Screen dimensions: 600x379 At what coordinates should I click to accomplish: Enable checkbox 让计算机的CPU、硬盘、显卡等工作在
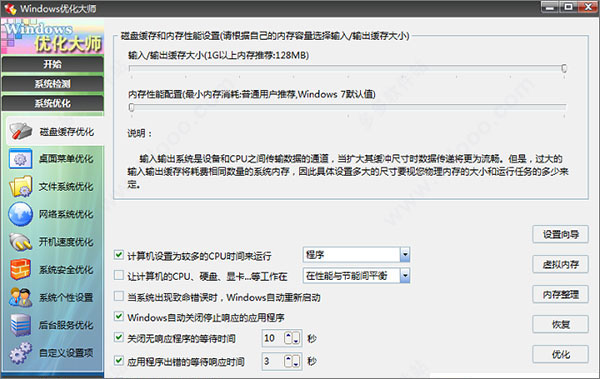[x=119, y=275]
